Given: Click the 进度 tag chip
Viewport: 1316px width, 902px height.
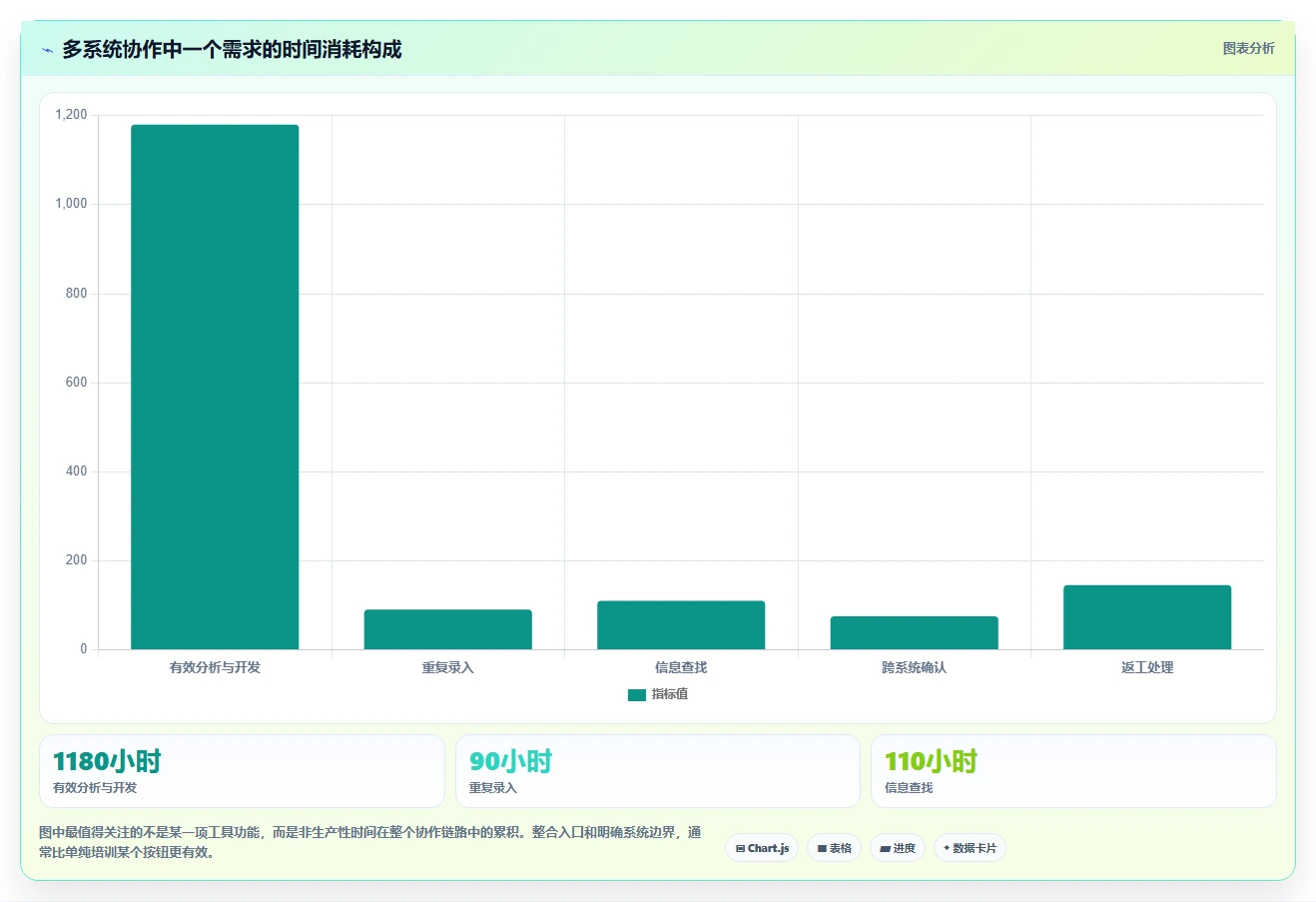Looking at the screenshot, I should [897, 848].
